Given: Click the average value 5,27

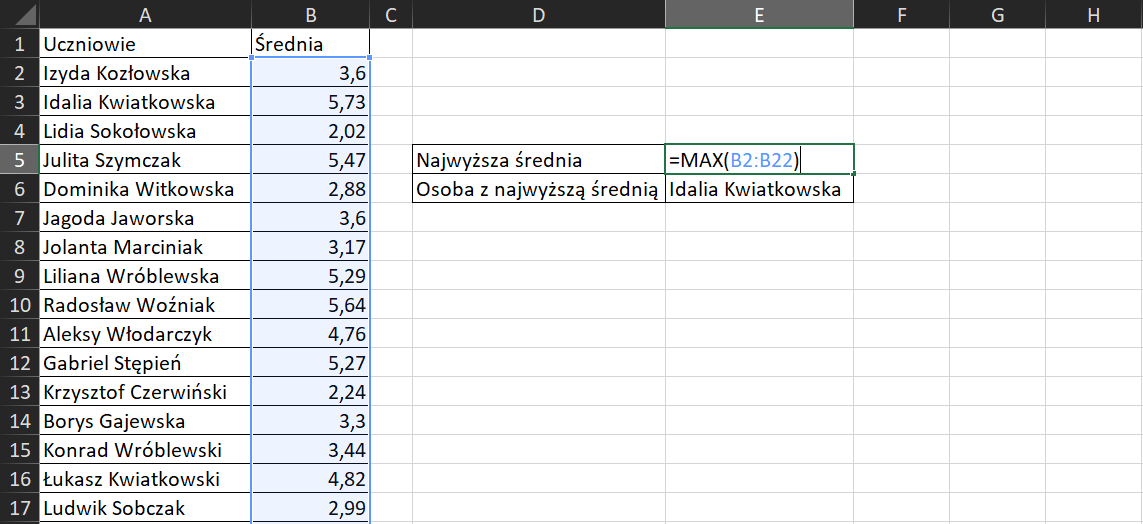Looking at the screenshot, I should [311, 363].
